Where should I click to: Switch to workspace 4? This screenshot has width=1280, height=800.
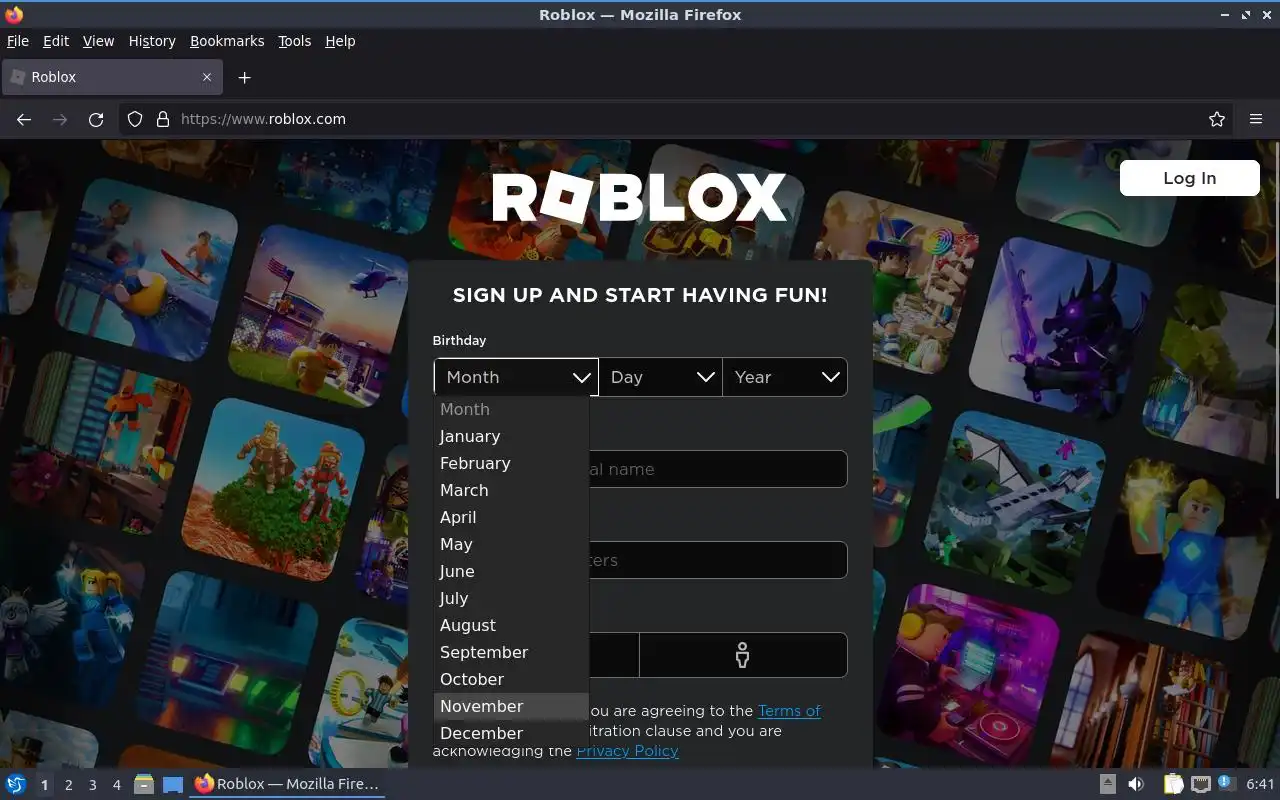coord(116,785)
